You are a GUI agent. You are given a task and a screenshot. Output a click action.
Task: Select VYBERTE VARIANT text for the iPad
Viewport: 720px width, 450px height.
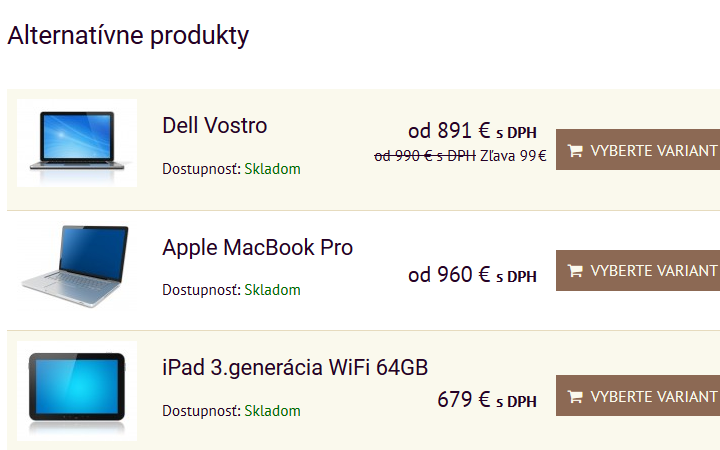tap(654, 397)
